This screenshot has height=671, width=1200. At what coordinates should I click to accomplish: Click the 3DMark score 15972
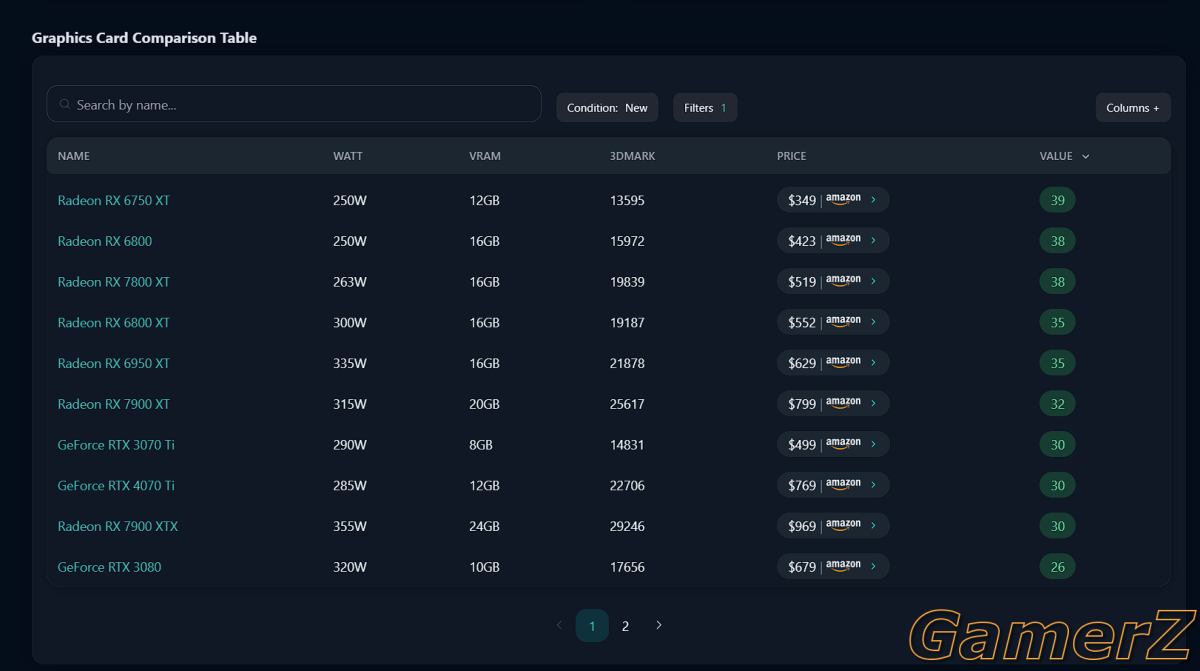pos(627,241)
